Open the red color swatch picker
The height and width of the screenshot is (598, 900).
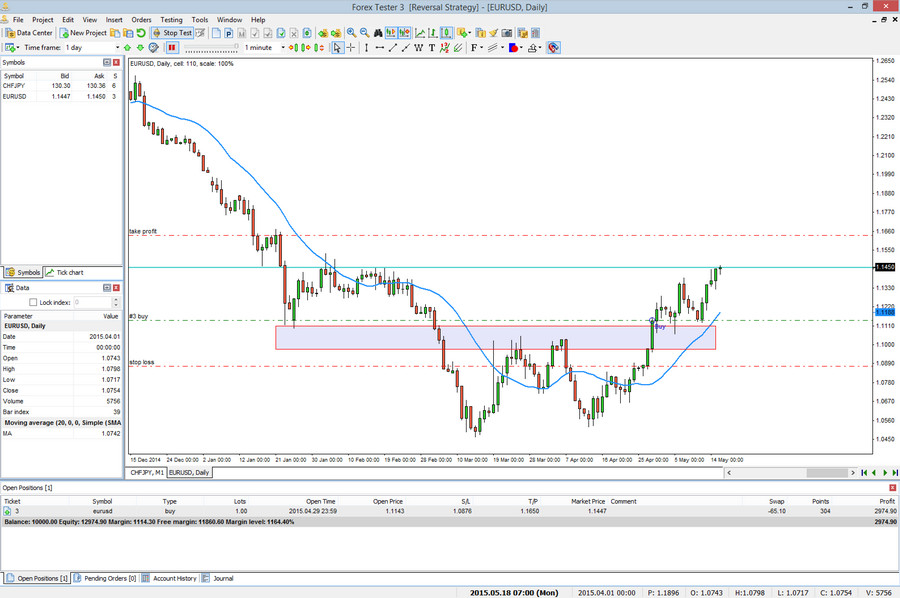[514, 47]
